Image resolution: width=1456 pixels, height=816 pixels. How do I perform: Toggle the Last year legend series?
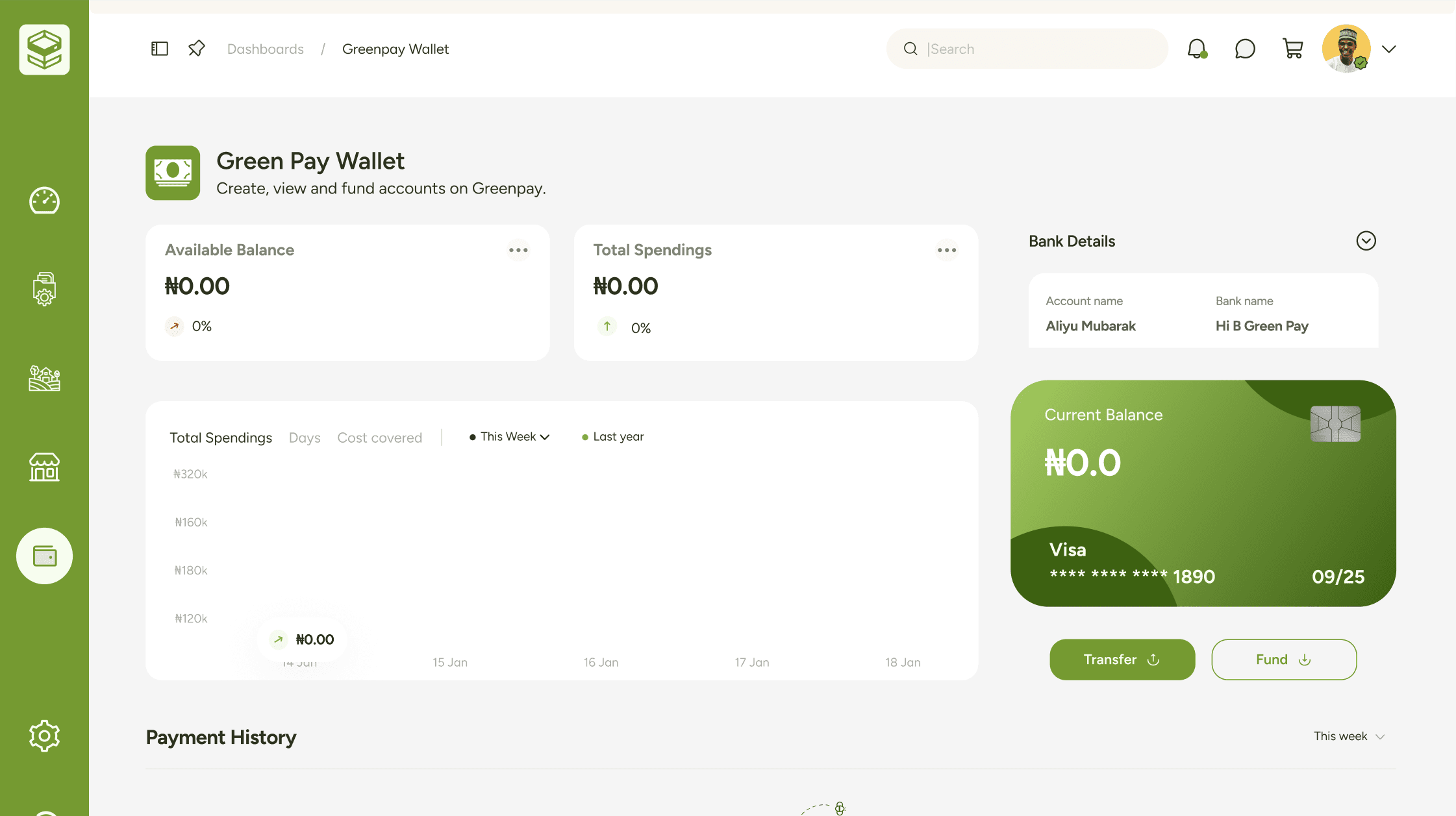point(612,437)
